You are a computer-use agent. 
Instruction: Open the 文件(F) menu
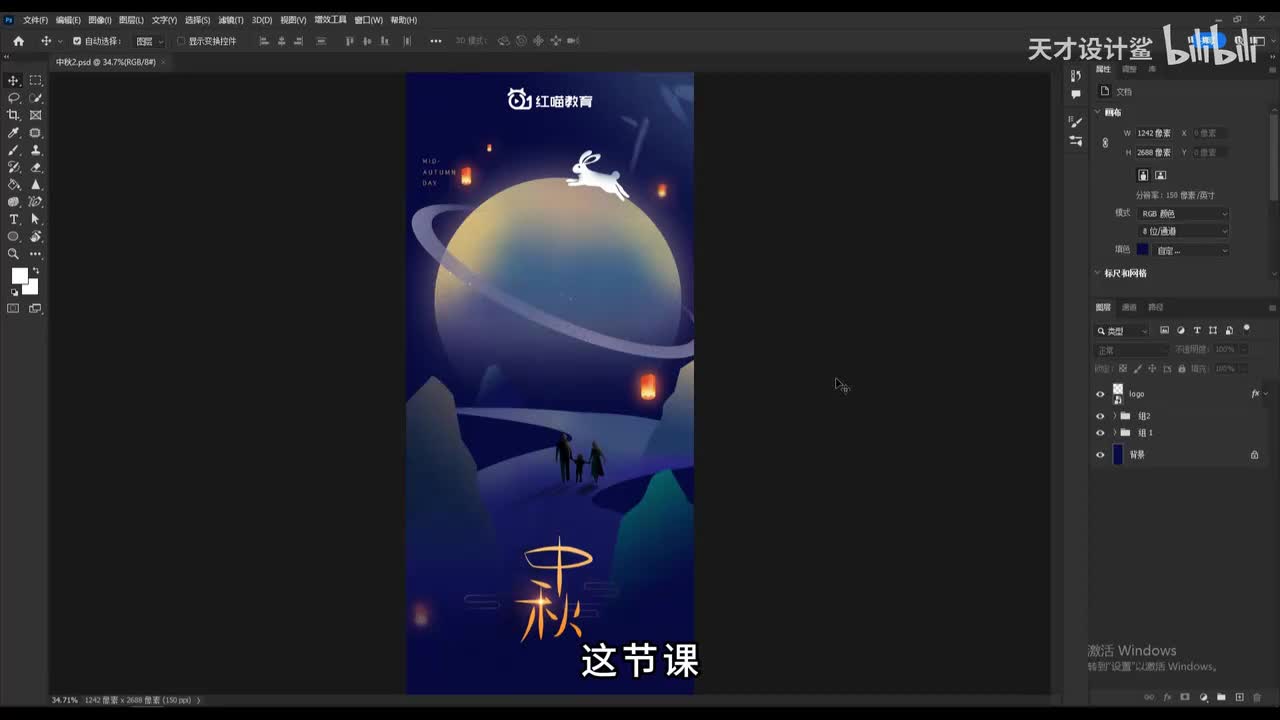coord(35,20)
